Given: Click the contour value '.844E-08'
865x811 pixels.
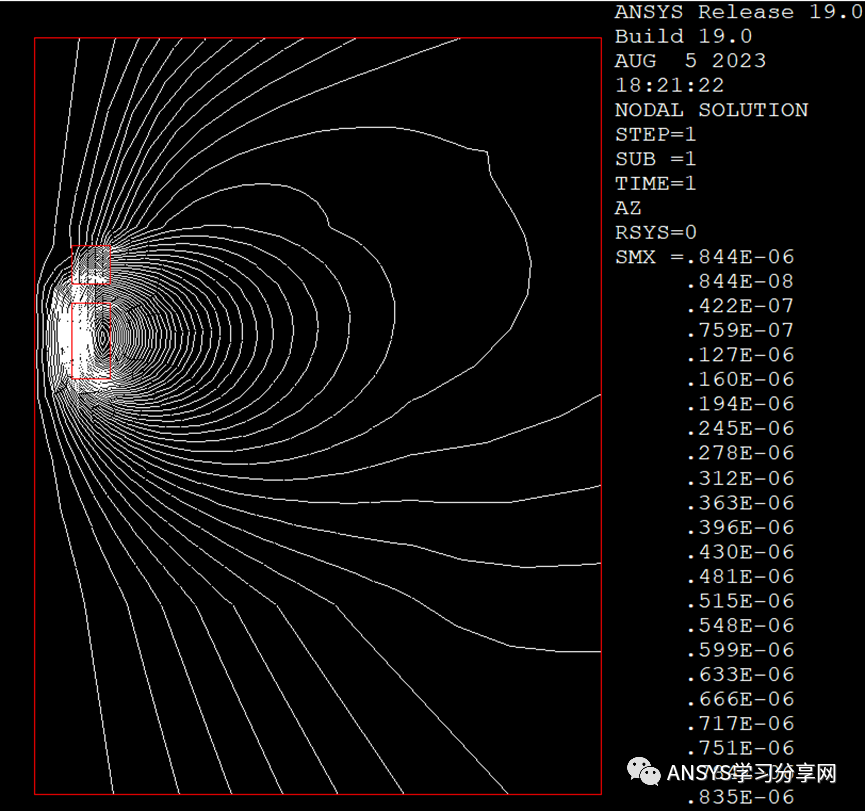Looking at the screenshot, I should tap(740, 281).
